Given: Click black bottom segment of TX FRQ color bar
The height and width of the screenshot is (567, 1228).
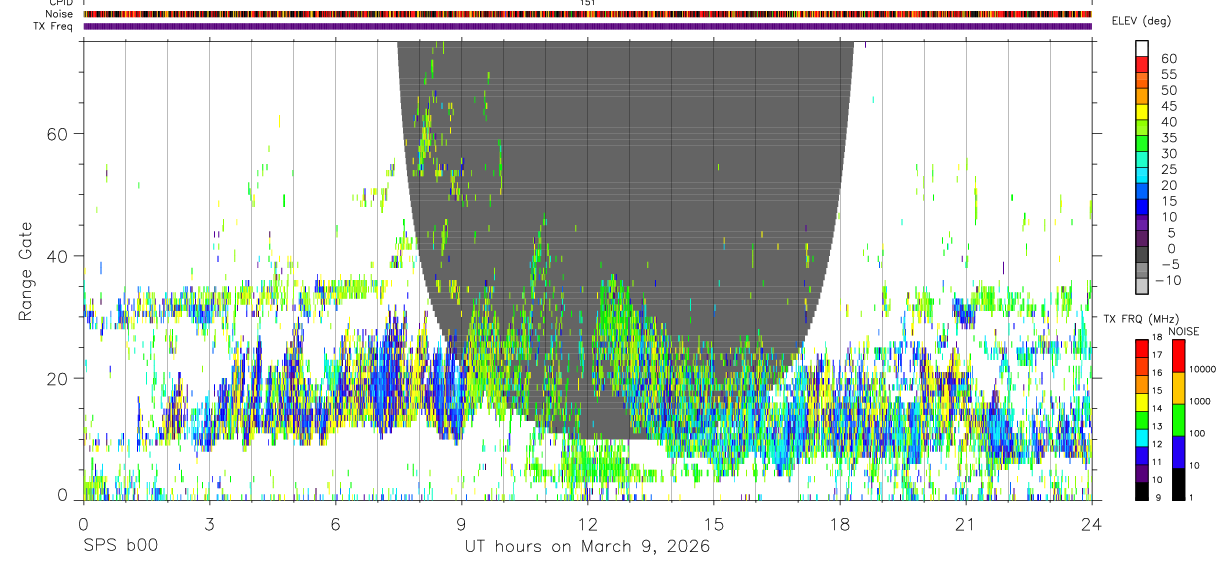Looking at the screenshot, I should [x=1142, y=491].
